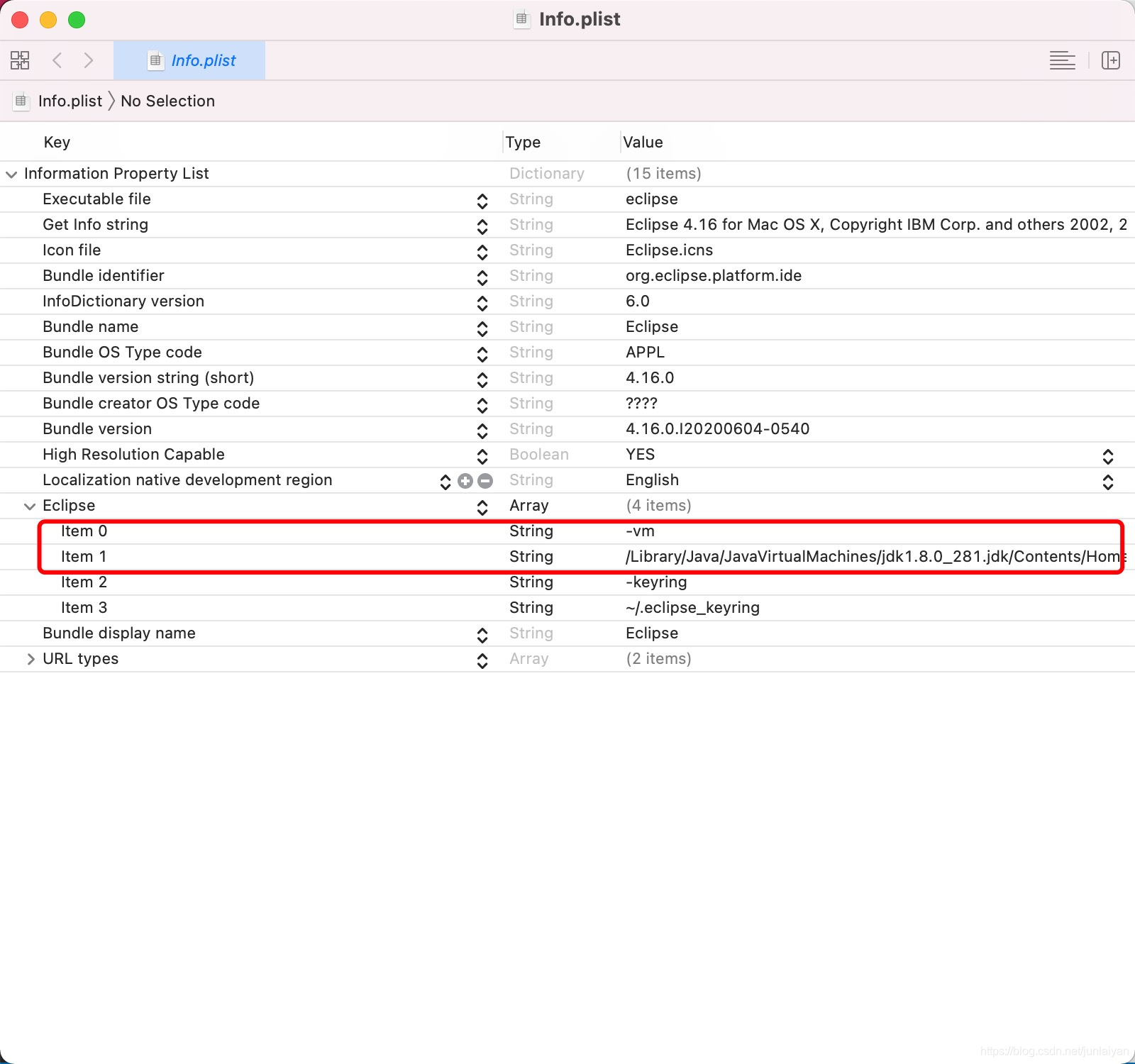
Task: Open key stepper for Bundle version
Action: (482, 431)
